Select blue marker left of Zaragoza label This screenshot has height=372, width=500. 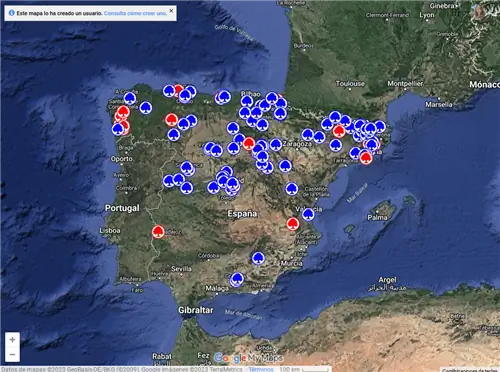pyautogui.click(x=276, y=144)
